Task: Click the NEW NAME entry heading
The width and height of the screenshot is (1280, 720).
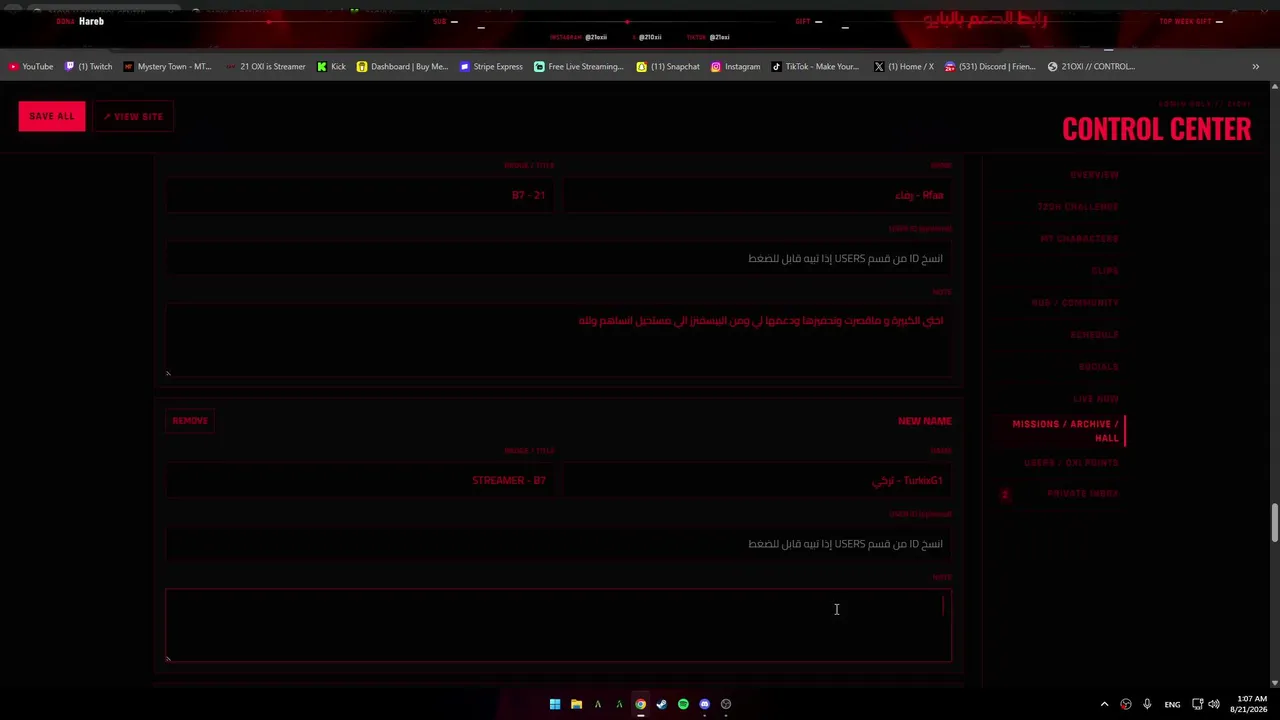Action: pyautogui.click(x=925, y=421)
